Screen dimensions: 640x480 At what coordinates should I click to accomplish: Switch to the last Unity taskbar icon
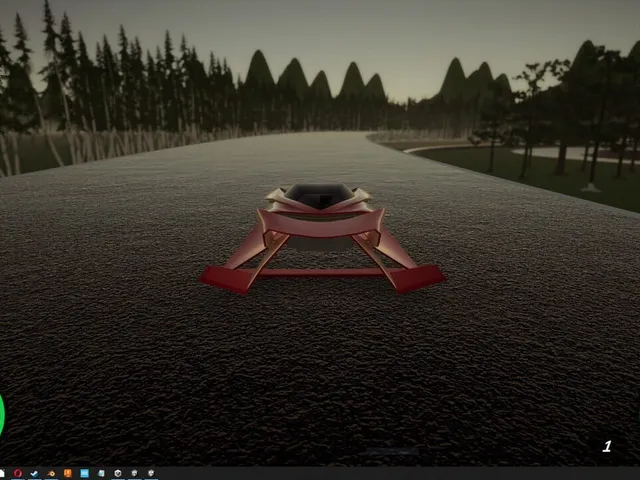[151, 473]
